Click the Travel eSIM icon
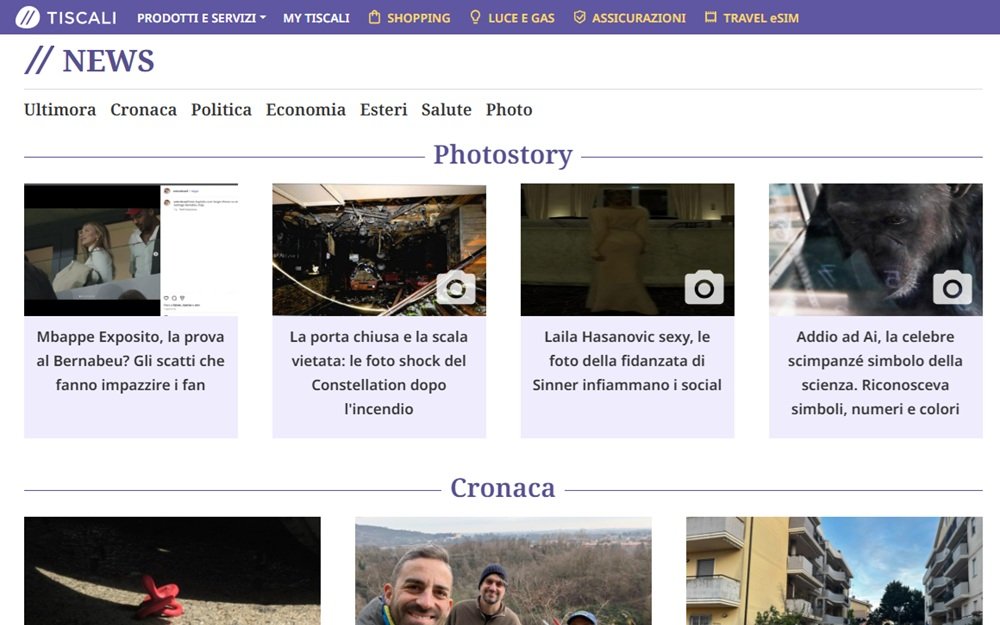1000x625 pixels. coord(711,17)
